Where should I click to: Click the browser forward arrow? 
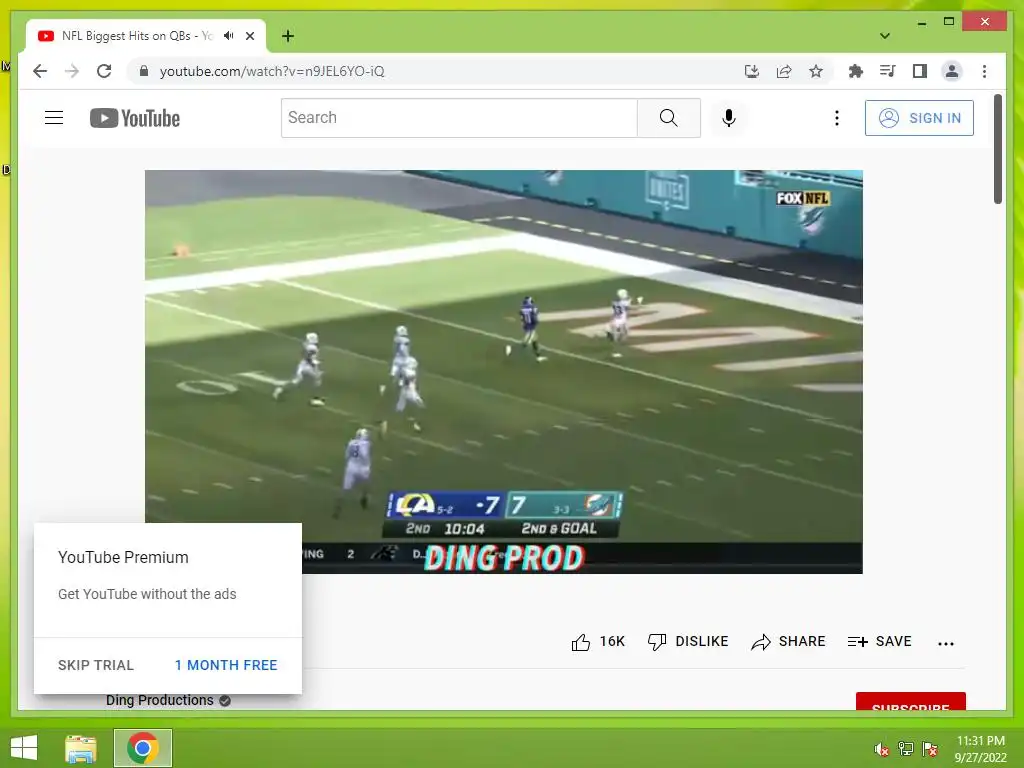pyautogui.click(x=72, y=71)
